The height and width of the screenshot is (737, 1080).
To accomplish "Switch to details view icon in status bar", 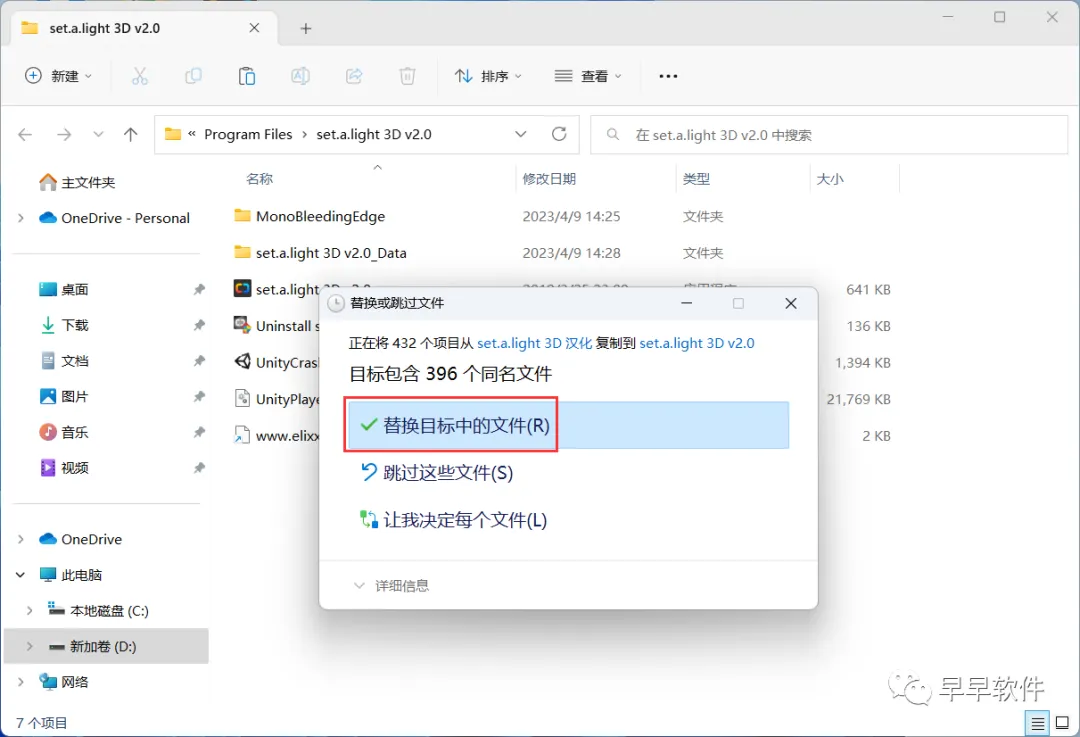I will [1037, 723].
